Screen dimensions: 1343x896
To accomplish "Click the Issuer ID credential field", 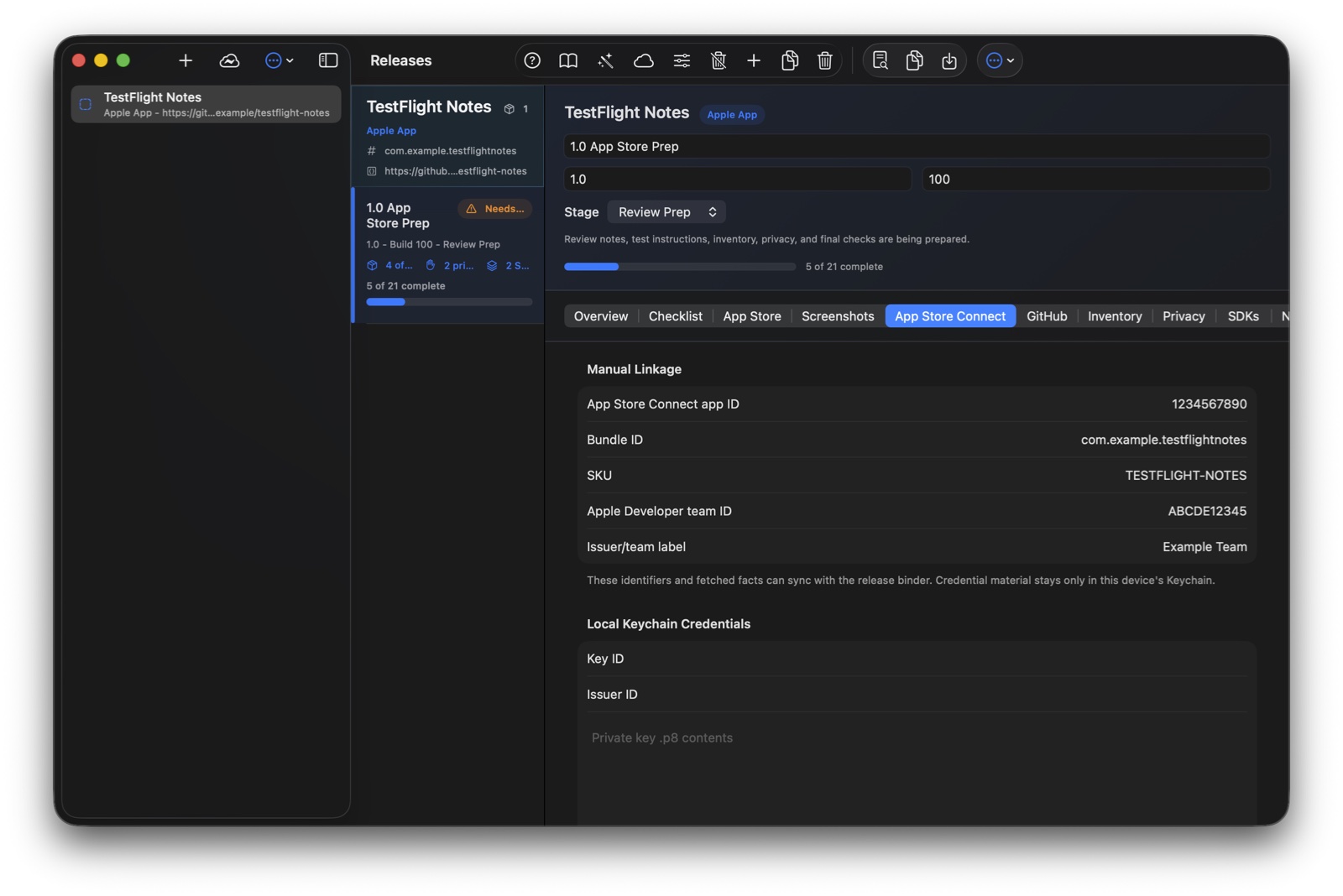I will tap(917, 695).
